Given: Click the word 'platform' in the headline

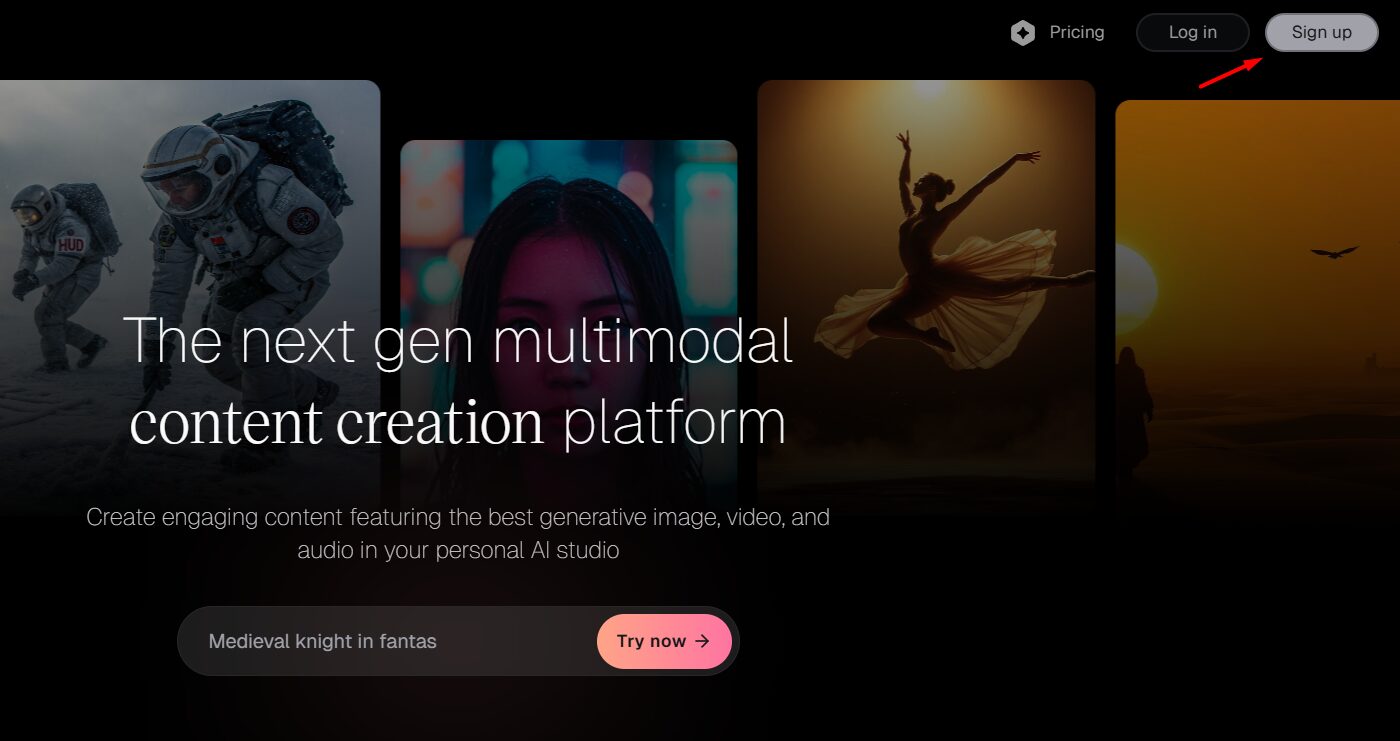Looking at the screenshot, I should (674, 423).
